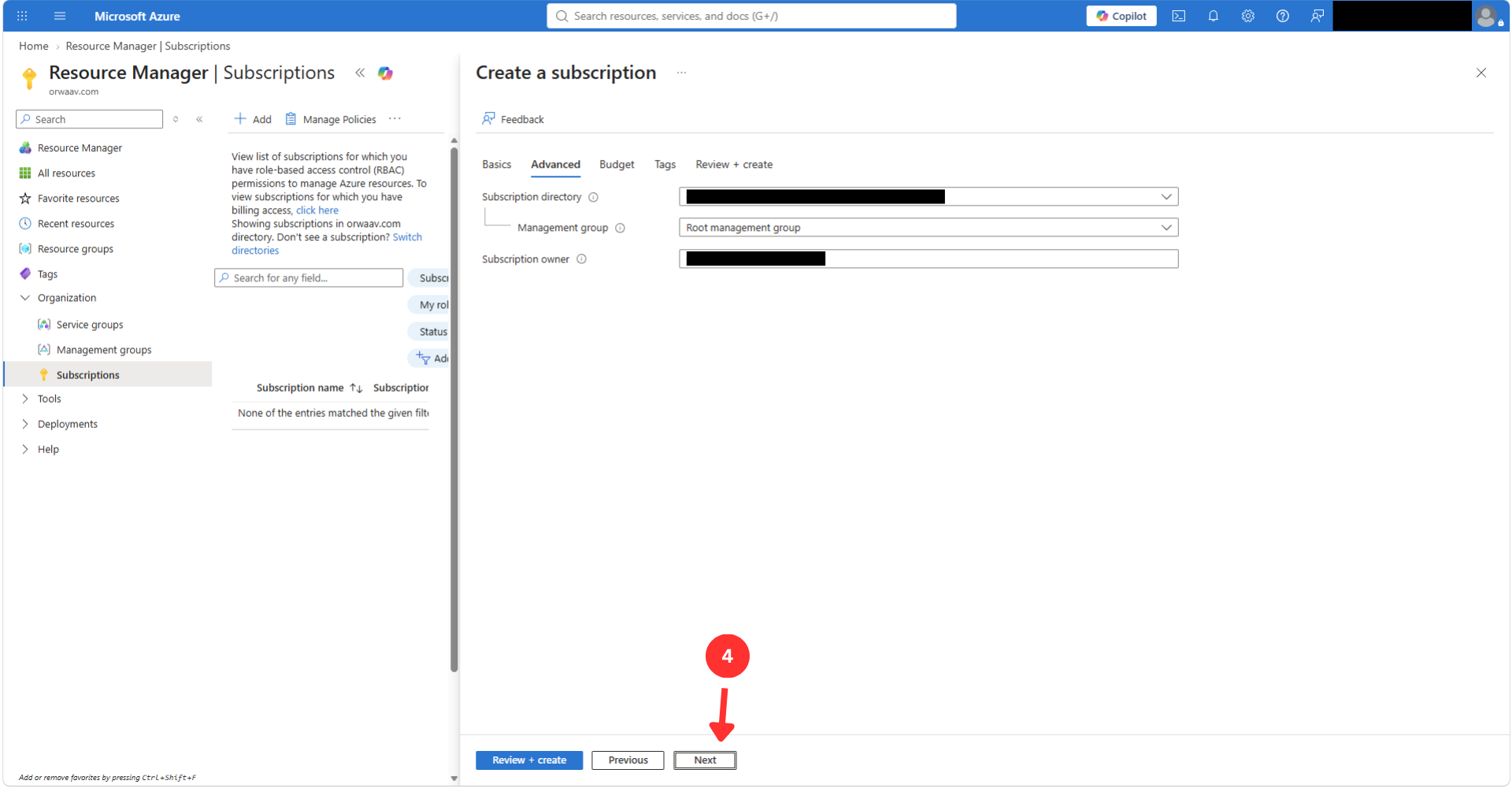Switch to the Tags tab
The width and height of the screenshot is (1512, 788).
click(x=665, y=165)
